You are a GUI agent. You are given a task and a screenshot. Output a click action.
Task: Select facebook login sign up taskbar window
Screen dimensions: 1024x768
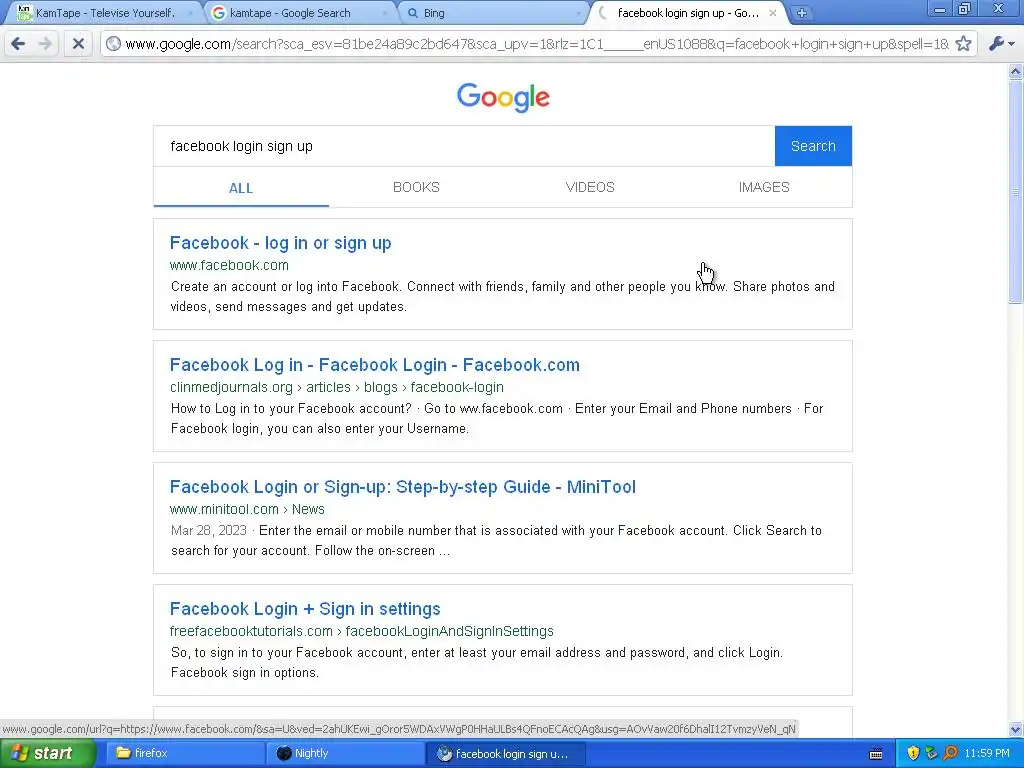[x=505, y=753]
